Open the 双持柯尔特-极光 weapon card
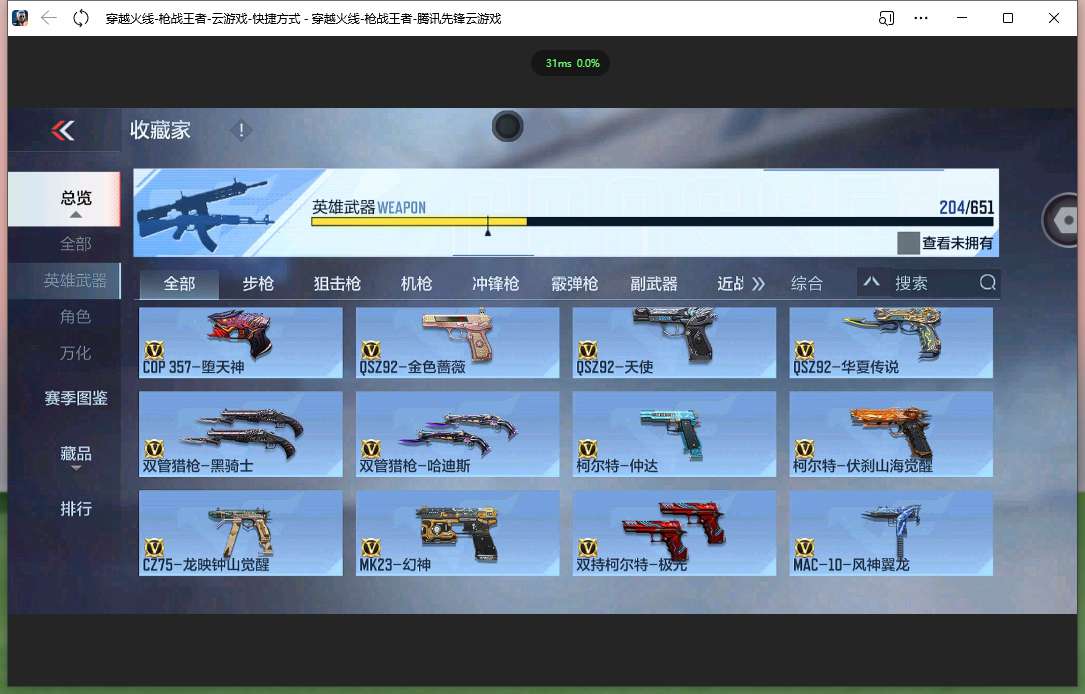 coord(674,533)
